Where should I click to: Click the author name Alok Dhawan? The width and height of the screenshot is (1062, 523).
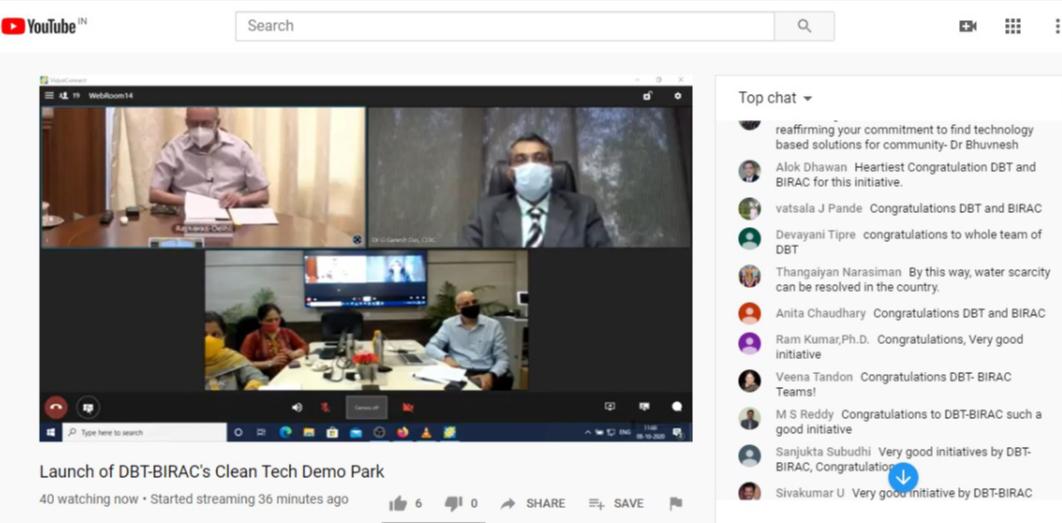[x=811, y=167]
